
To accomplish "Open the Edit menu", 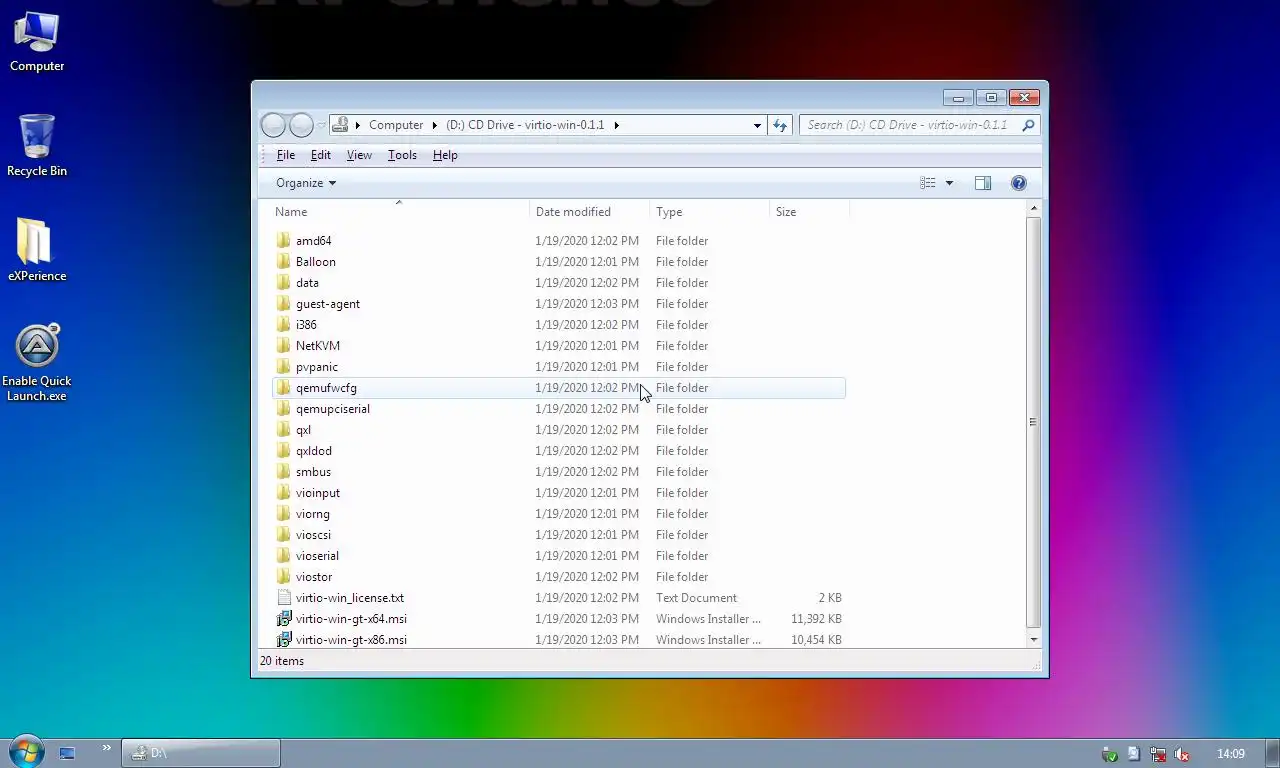I will (x=320, y=155).
